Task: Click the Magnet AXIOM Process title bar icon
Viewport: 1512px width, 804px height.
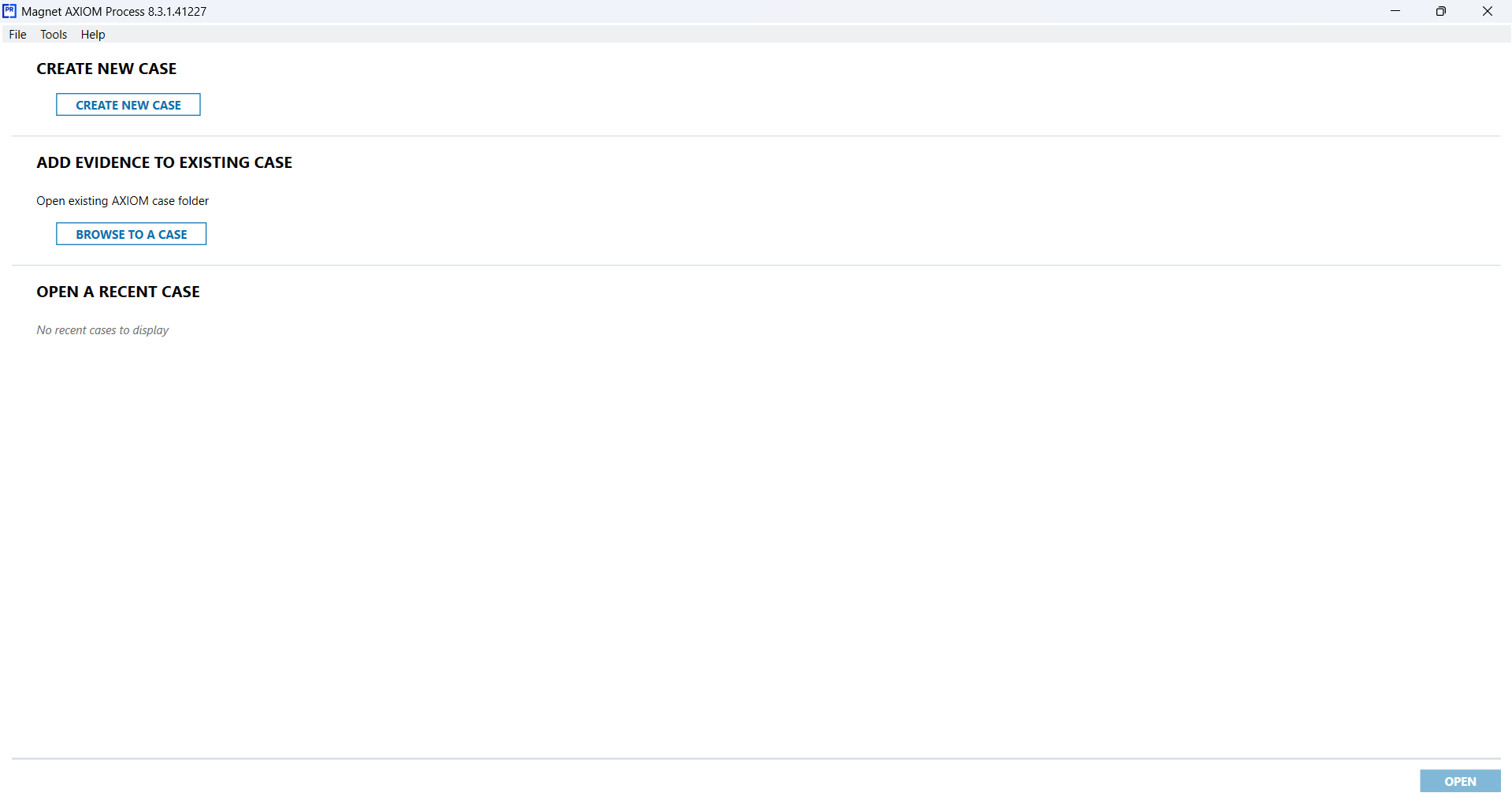Action: (x=9, y=11)
